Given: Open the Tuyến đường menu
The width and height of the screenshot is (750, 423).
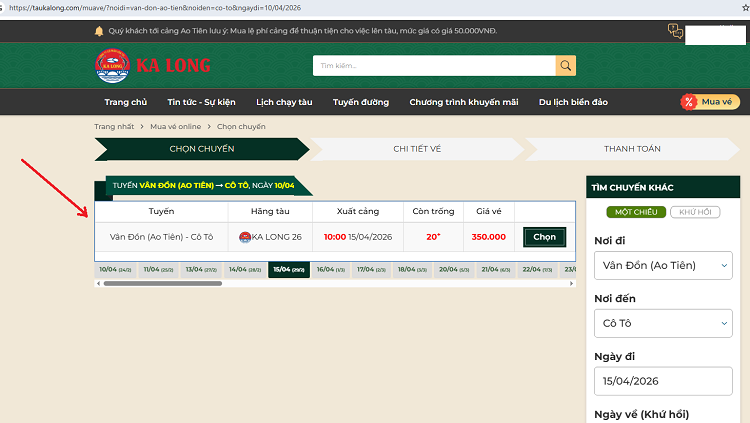Looking at the screenshot, I should (x=360, y=102).
